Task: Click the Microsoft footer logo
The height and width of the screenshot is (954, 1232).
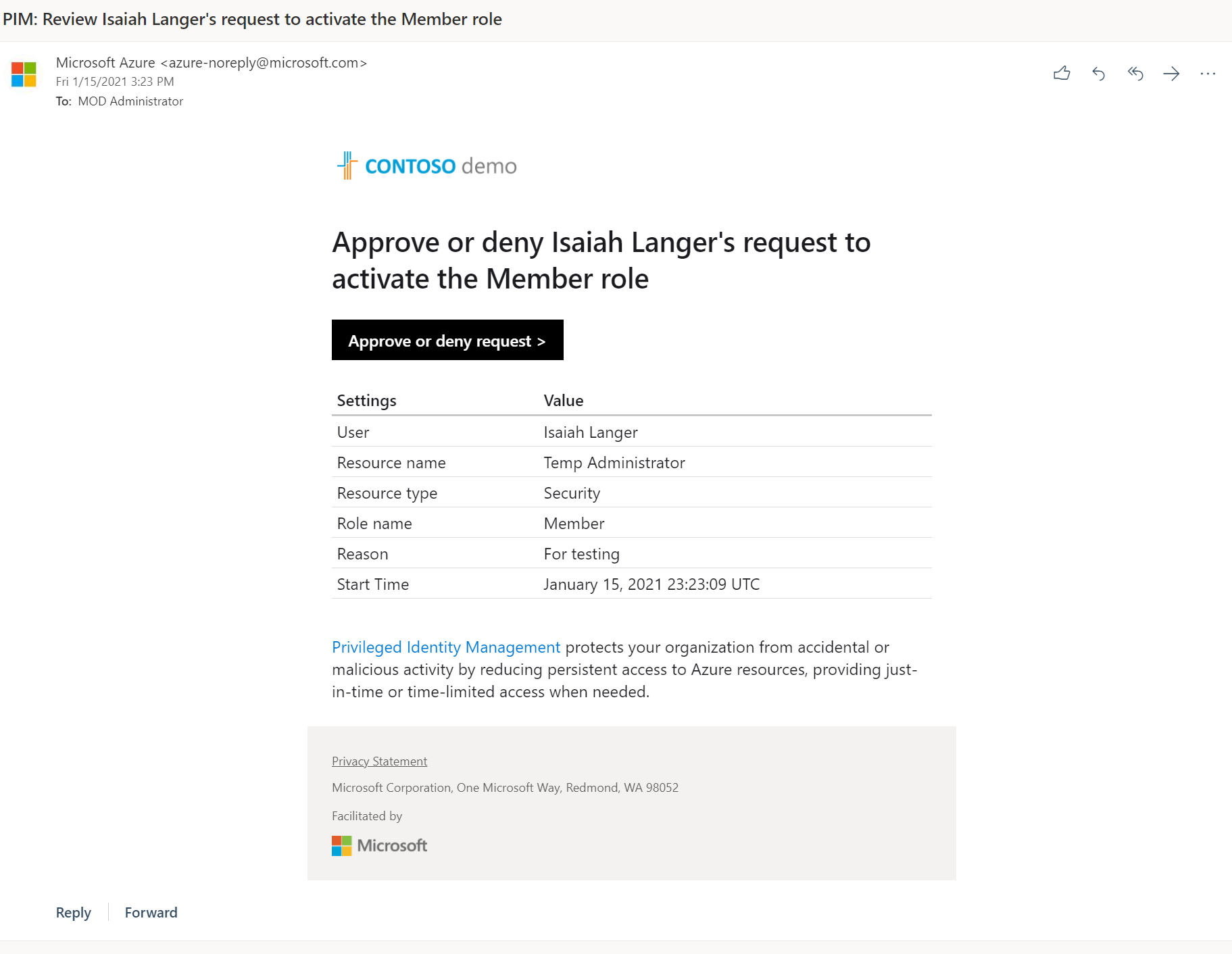Action: pyautogui.click(x=379, y=845)
